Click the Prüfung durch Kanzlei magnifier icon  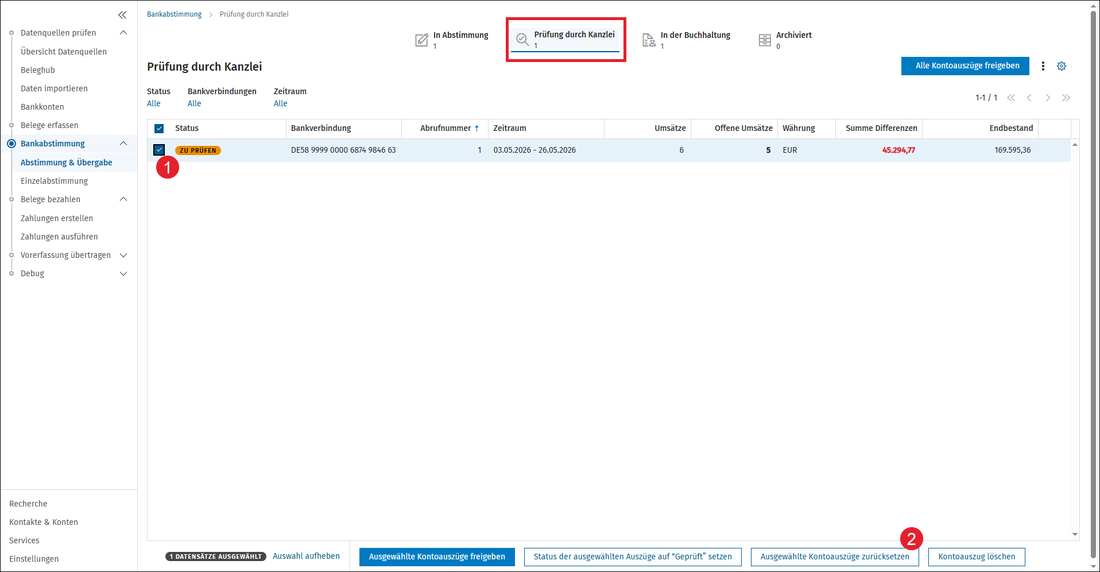(522, 39)
